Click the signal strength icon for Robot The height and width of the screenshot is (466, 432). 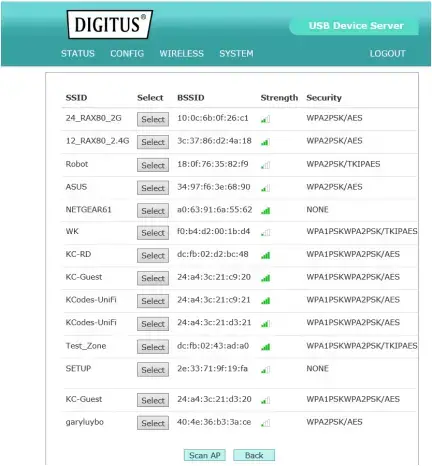point(265,165)
